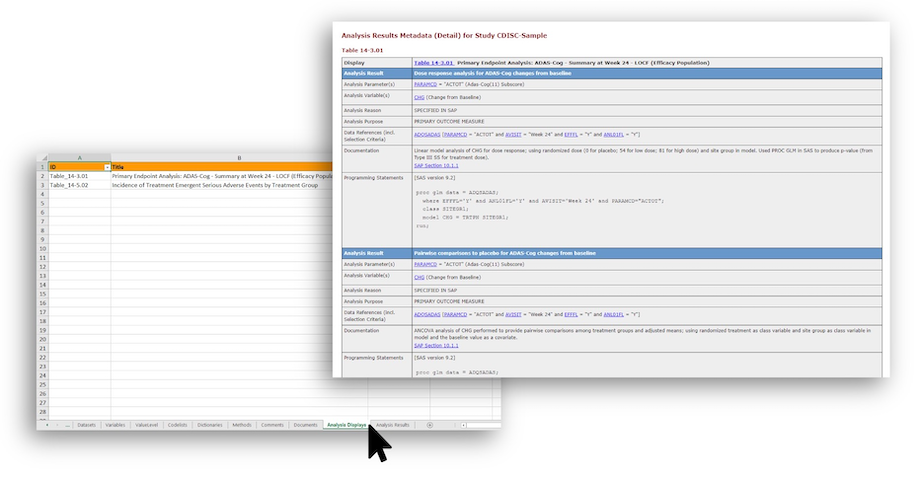Screen dimensions: 920x480
Task: Click the red Table 14-3.01 subheading
Action: click(362, 50)
